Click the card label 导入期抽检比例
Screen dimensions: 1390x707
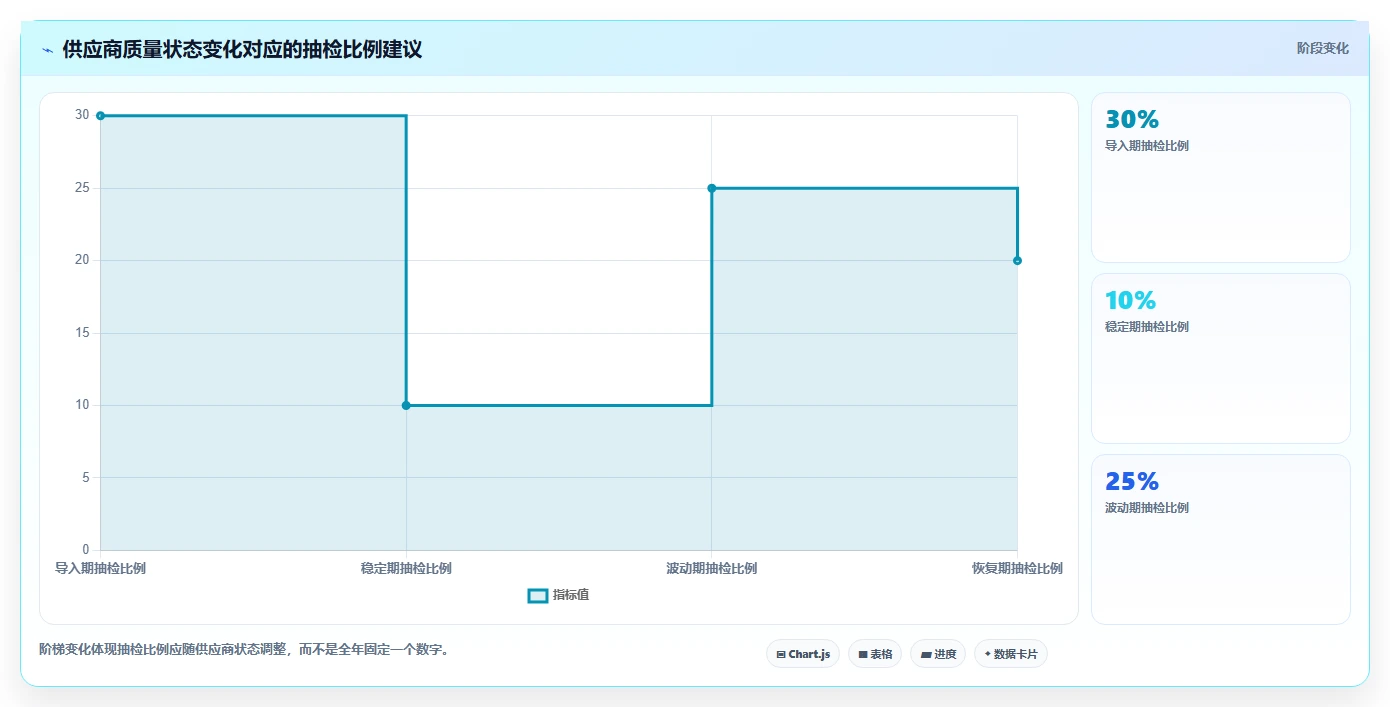(x=1147, y=146)
